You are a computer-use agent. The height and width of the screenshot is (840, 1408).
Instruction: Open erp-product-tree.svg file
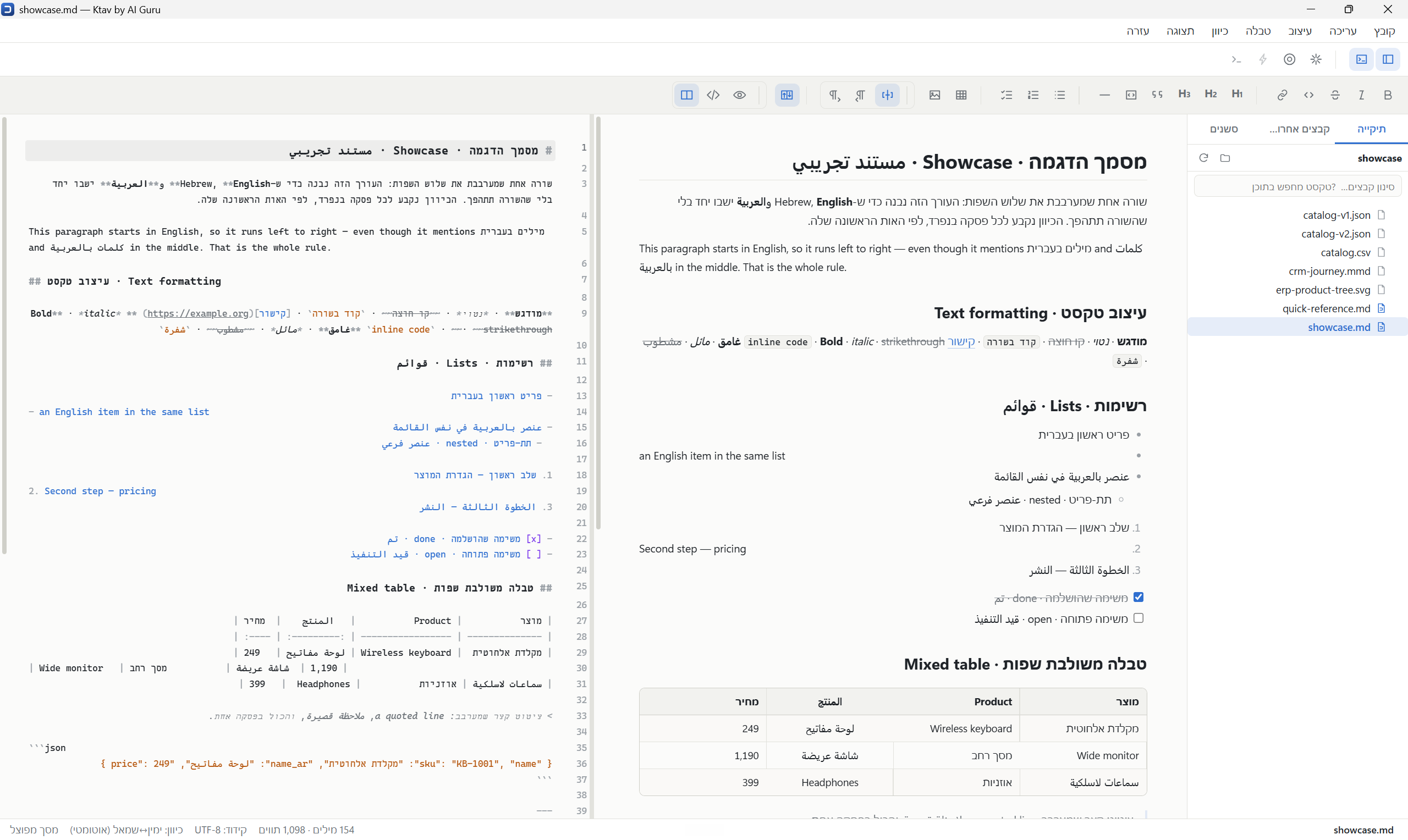pos(1297,290)
